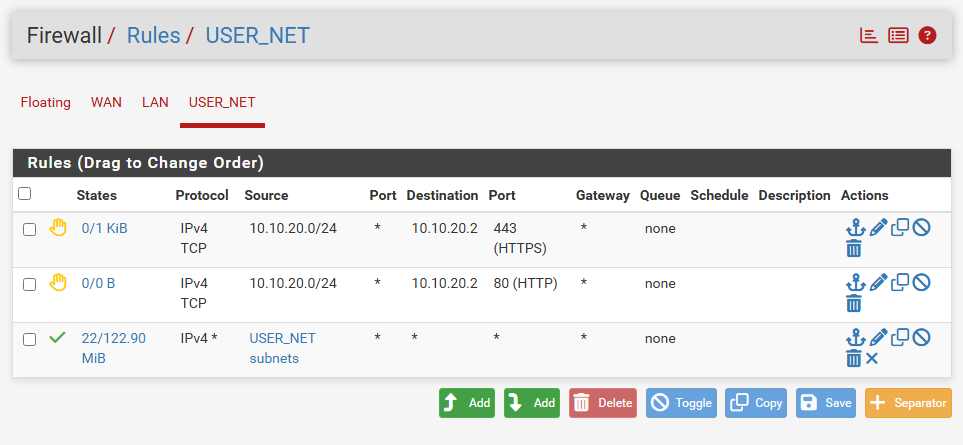Edit the 443 (HTTPS) rule with pencil icon
Image resolution: width=963 pixels, height=445 pixels.
878,228
